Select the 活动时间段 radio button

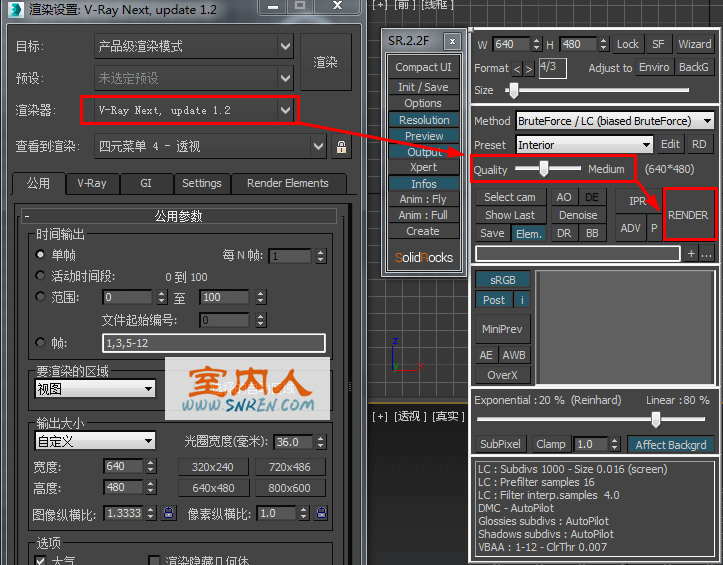coord(40,275)
